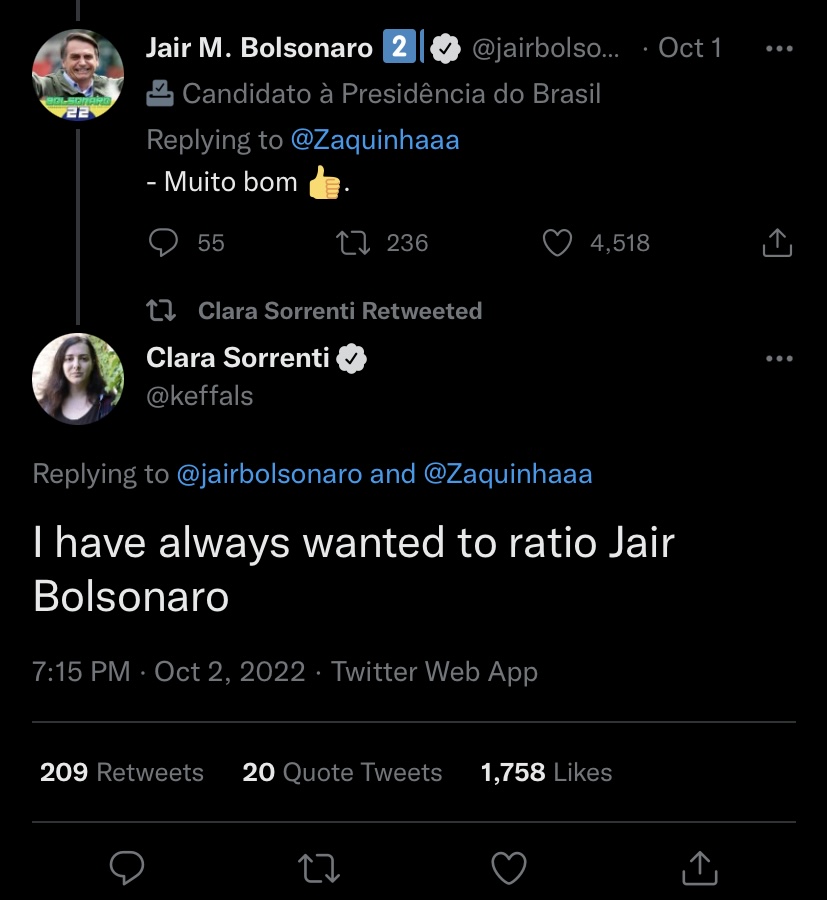The height and width of the screenshot is (900, 827).
Task: Like Clara Sorrenti's tweet
Action: (x=509, y=868)
